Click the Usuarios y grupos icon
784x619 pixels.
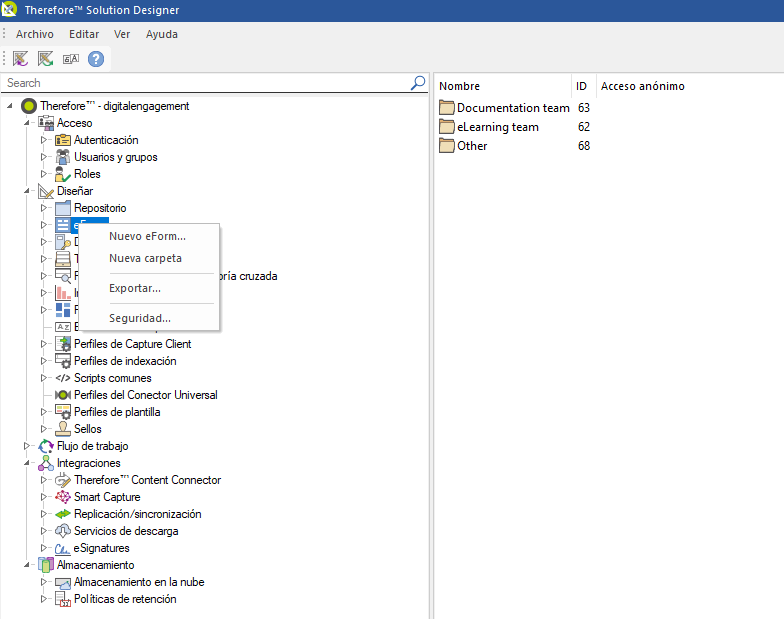click(63, 157)
